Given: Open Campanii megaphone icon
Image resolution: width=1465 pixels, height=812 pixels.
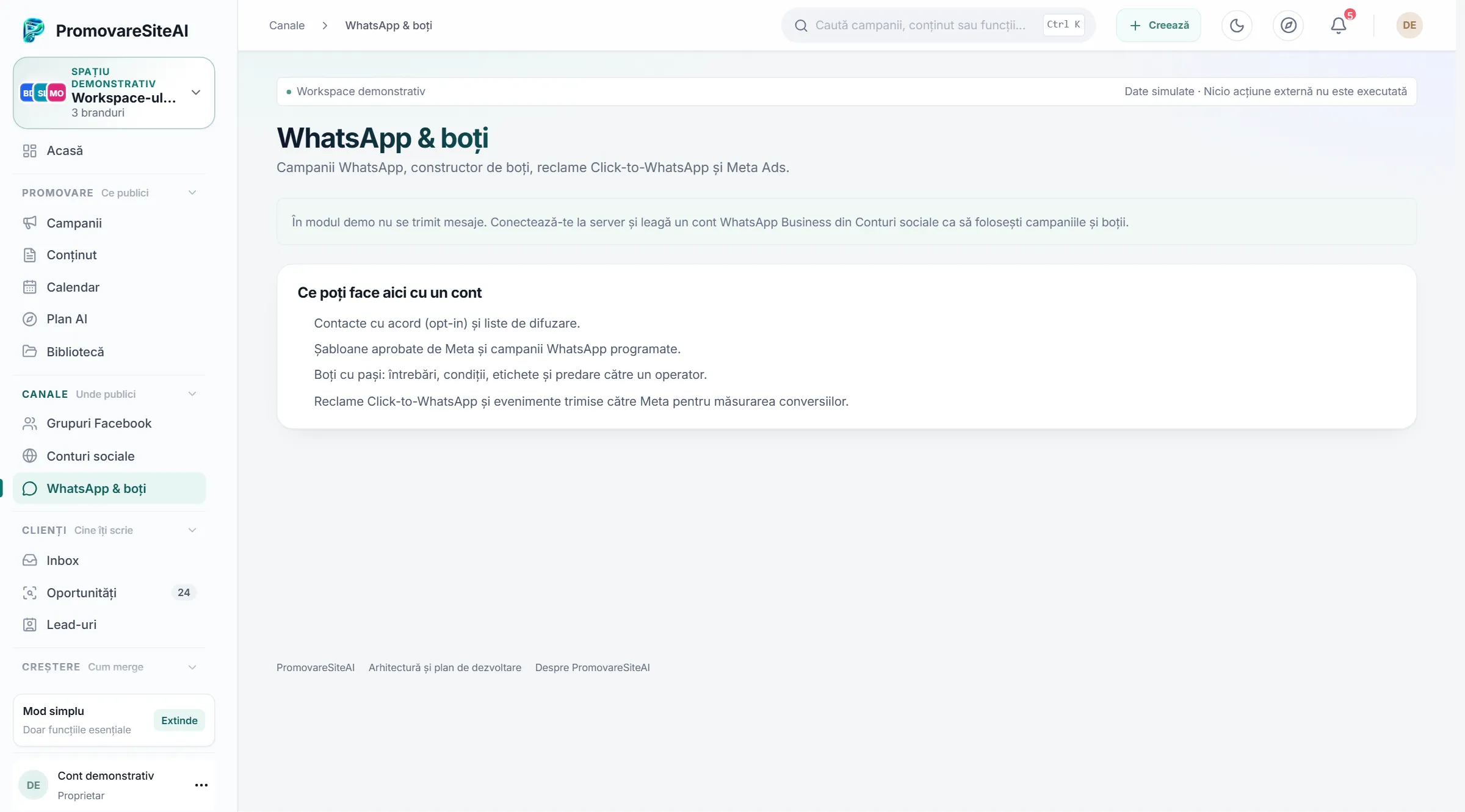Looking at the screenshot, I should 29,223.
